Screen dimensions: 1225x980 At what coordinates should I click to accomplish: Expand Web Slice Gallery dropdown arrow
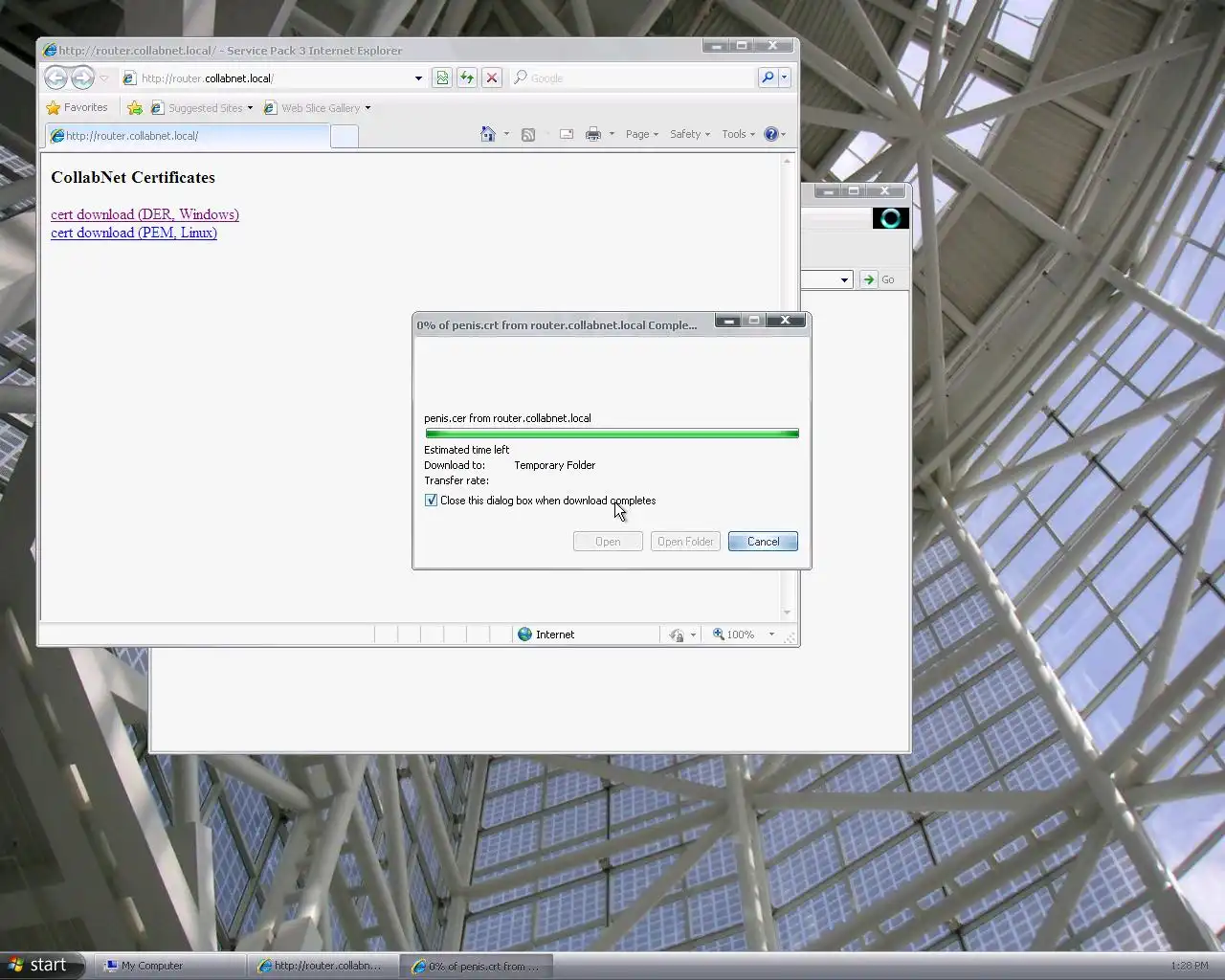point(367,108)
